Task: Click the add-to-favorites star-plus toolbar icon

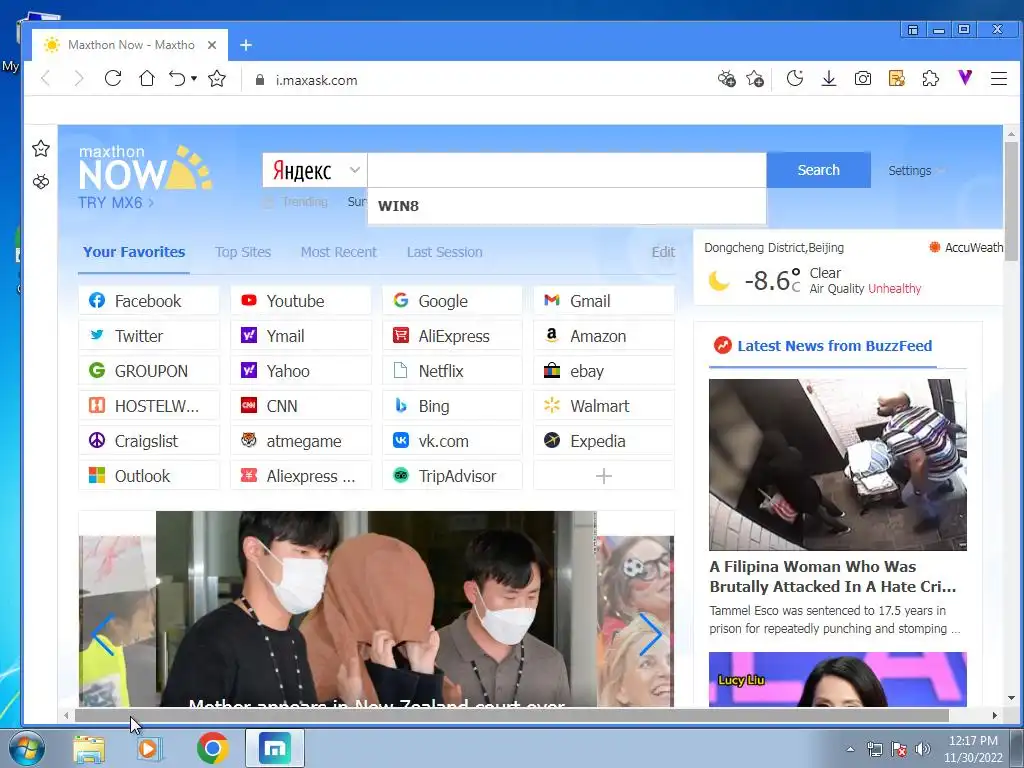Action: coord(755,79)
